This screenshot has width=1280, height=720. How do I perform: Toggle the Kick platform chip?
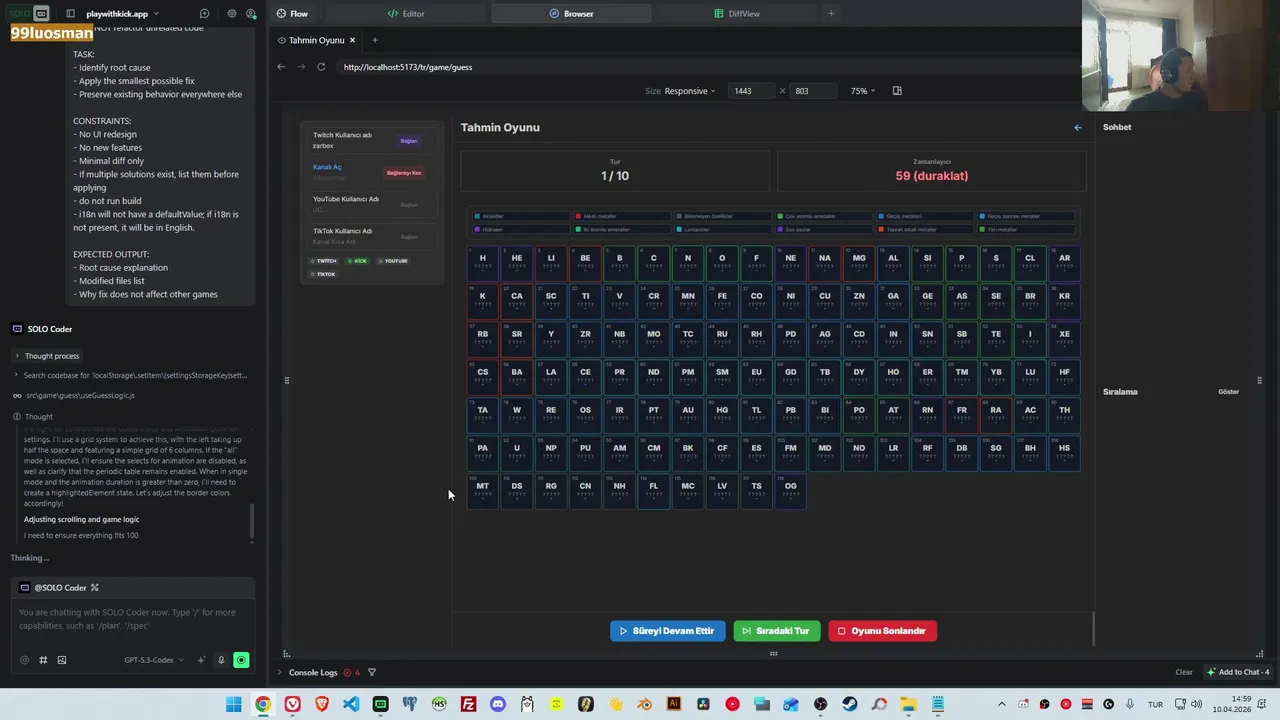coord(357,261)
